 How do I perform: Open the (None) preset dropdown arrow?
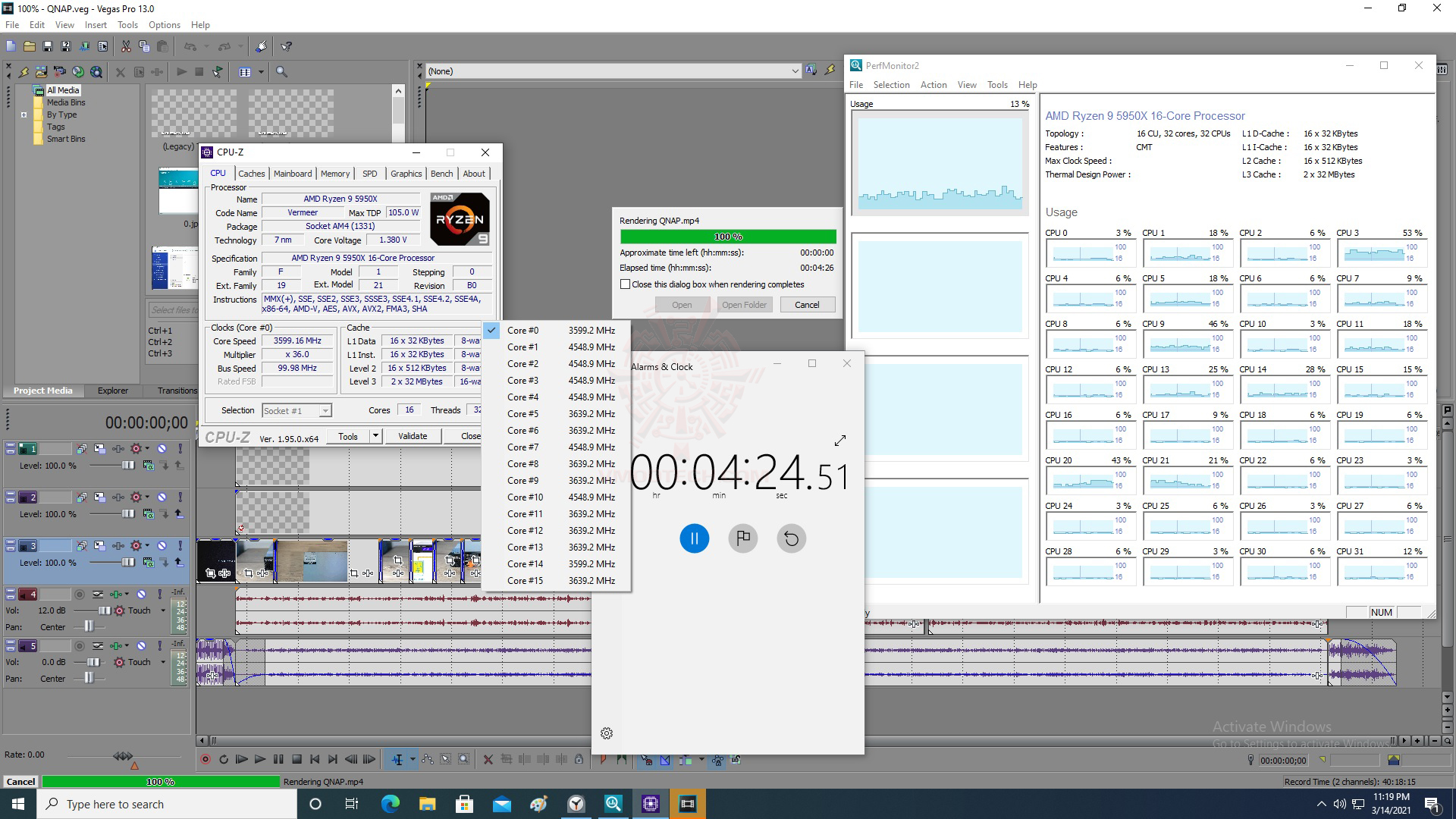pyautogui.click(x=795, y=71)
